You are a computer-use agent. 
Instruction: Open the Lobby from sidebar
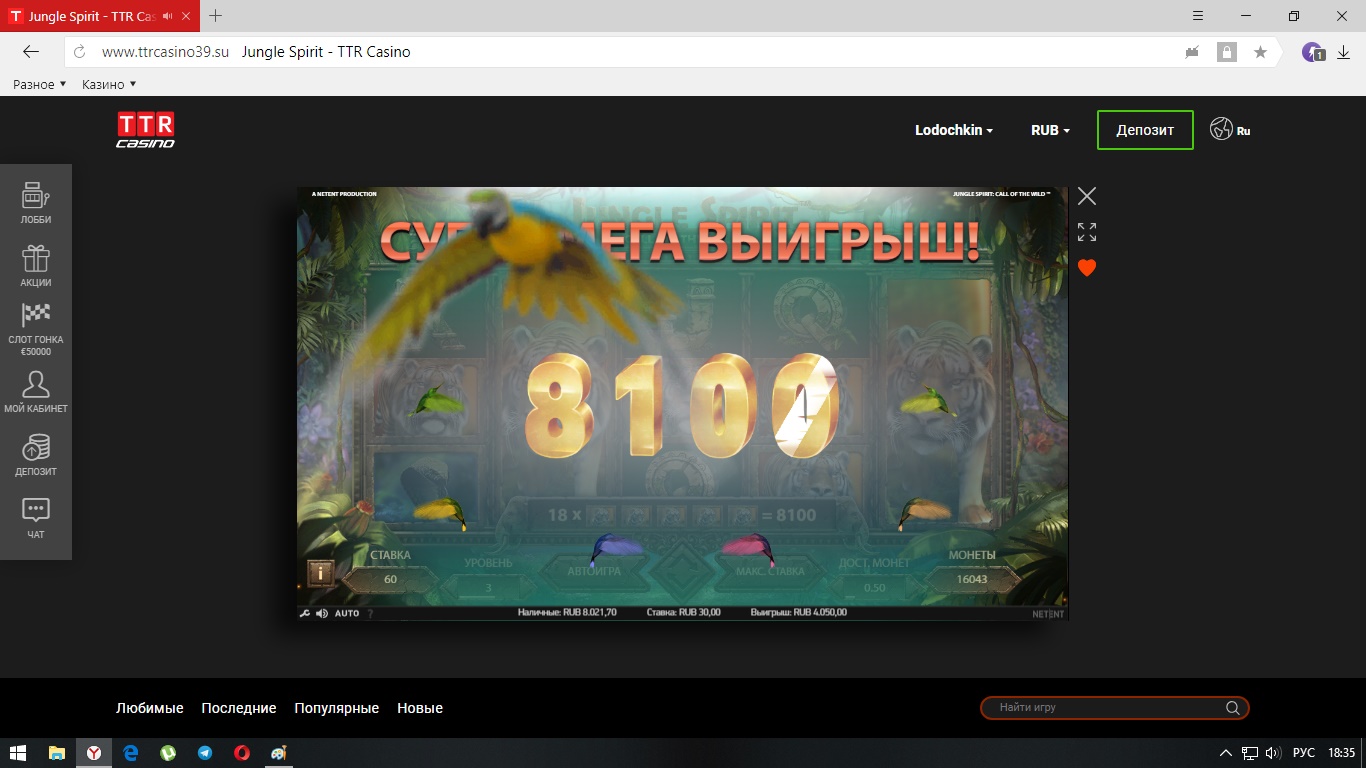36,202
